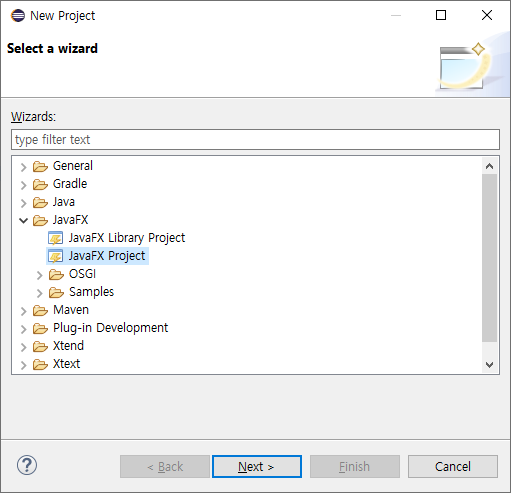Click the wizard list scrollbar thumb
This screenshot has height=493, width=511.
coord(489,258)
